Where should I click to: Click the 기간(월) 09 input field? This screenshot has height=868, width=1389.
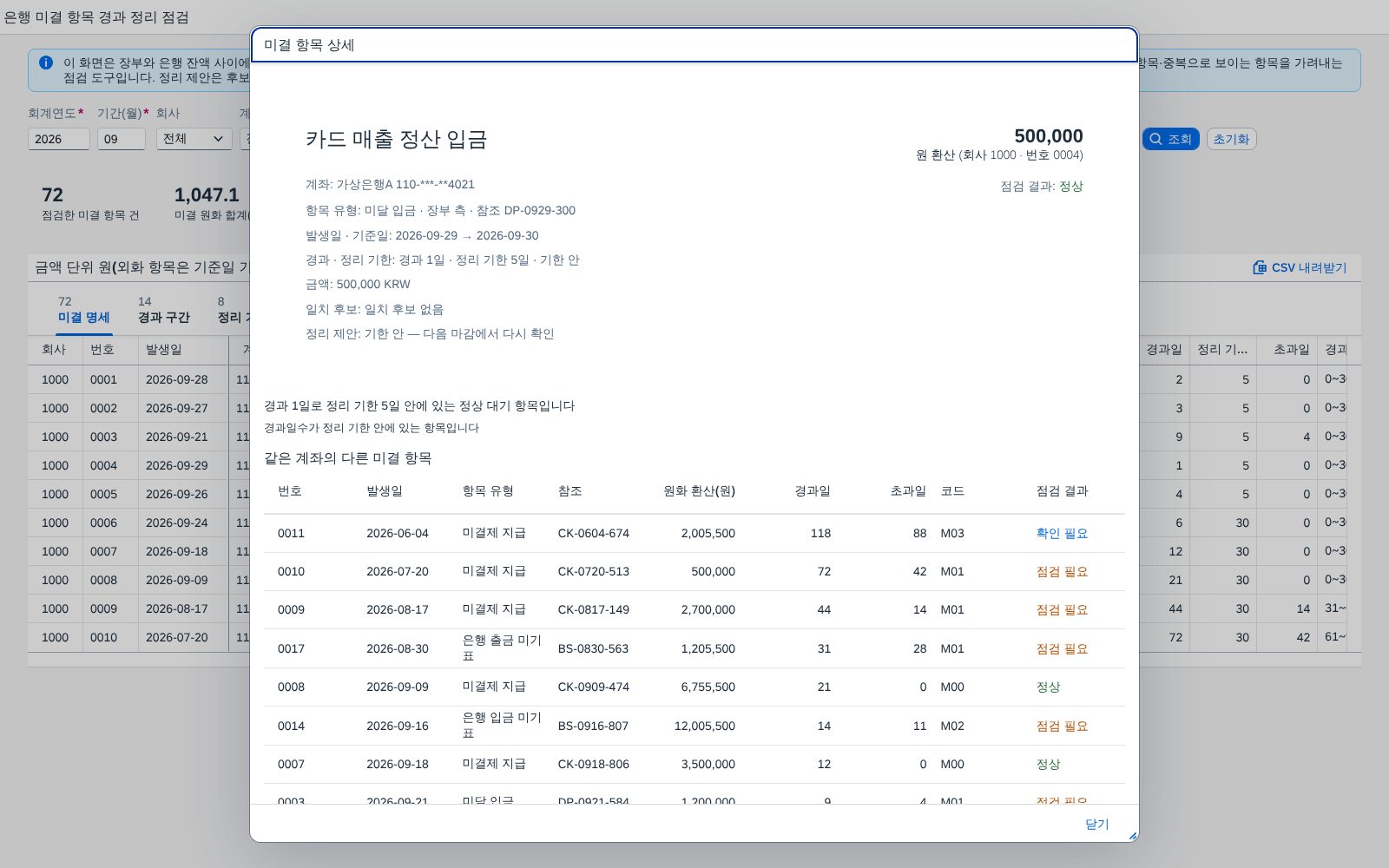click(x=122, y=139)
